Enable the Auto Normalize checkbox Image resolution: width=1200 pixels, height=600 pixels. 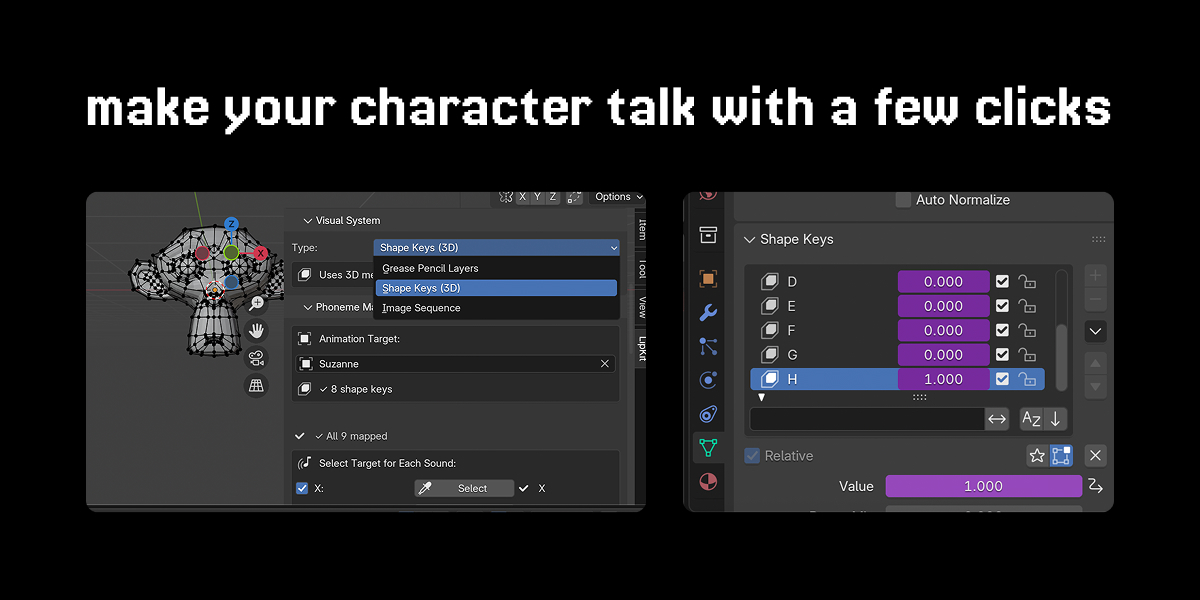click(x=903, y=200)
